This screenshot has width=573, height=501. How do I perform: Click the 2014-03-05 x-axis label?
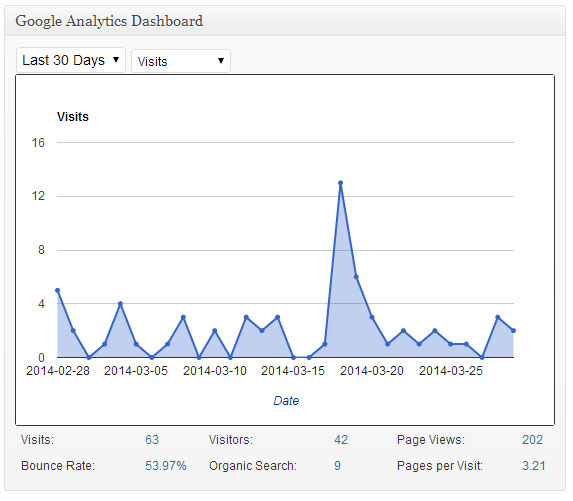tap(136, 371)
